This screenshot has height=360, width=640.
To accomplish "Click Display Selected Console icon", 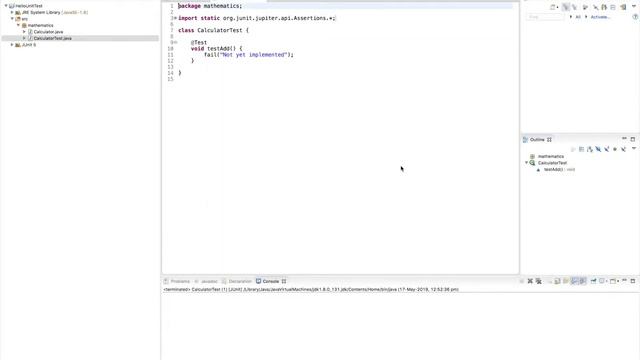I will click(602, 281).
